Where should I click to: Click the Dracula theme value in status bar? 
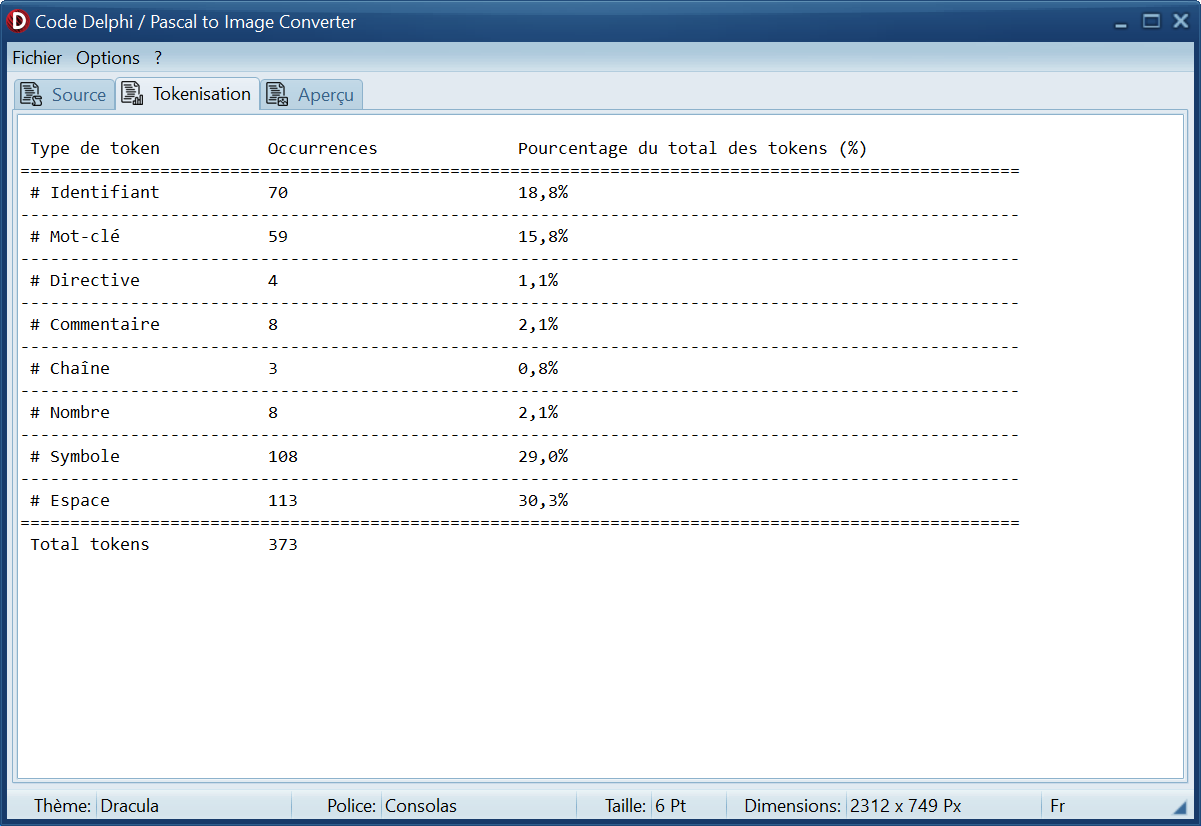[130, 806]
